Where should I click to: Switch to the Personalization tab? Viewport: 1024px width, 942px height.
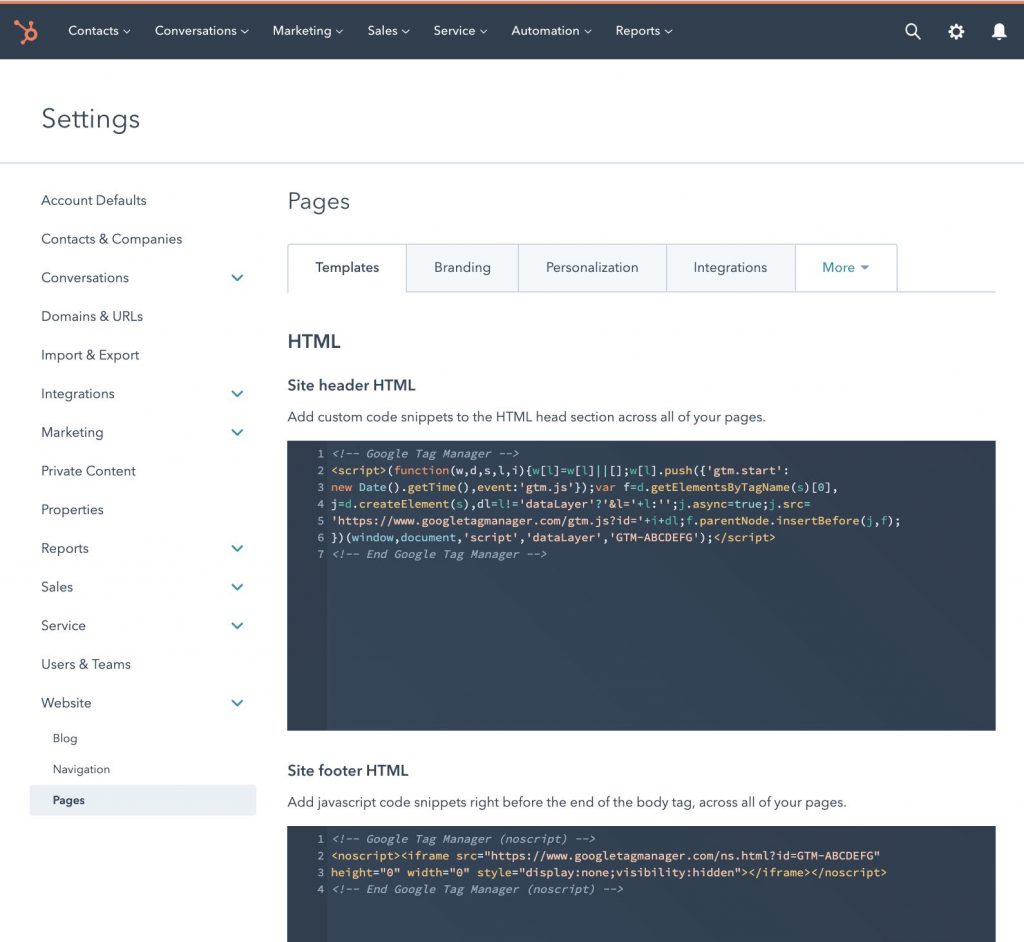pos(592,267)
